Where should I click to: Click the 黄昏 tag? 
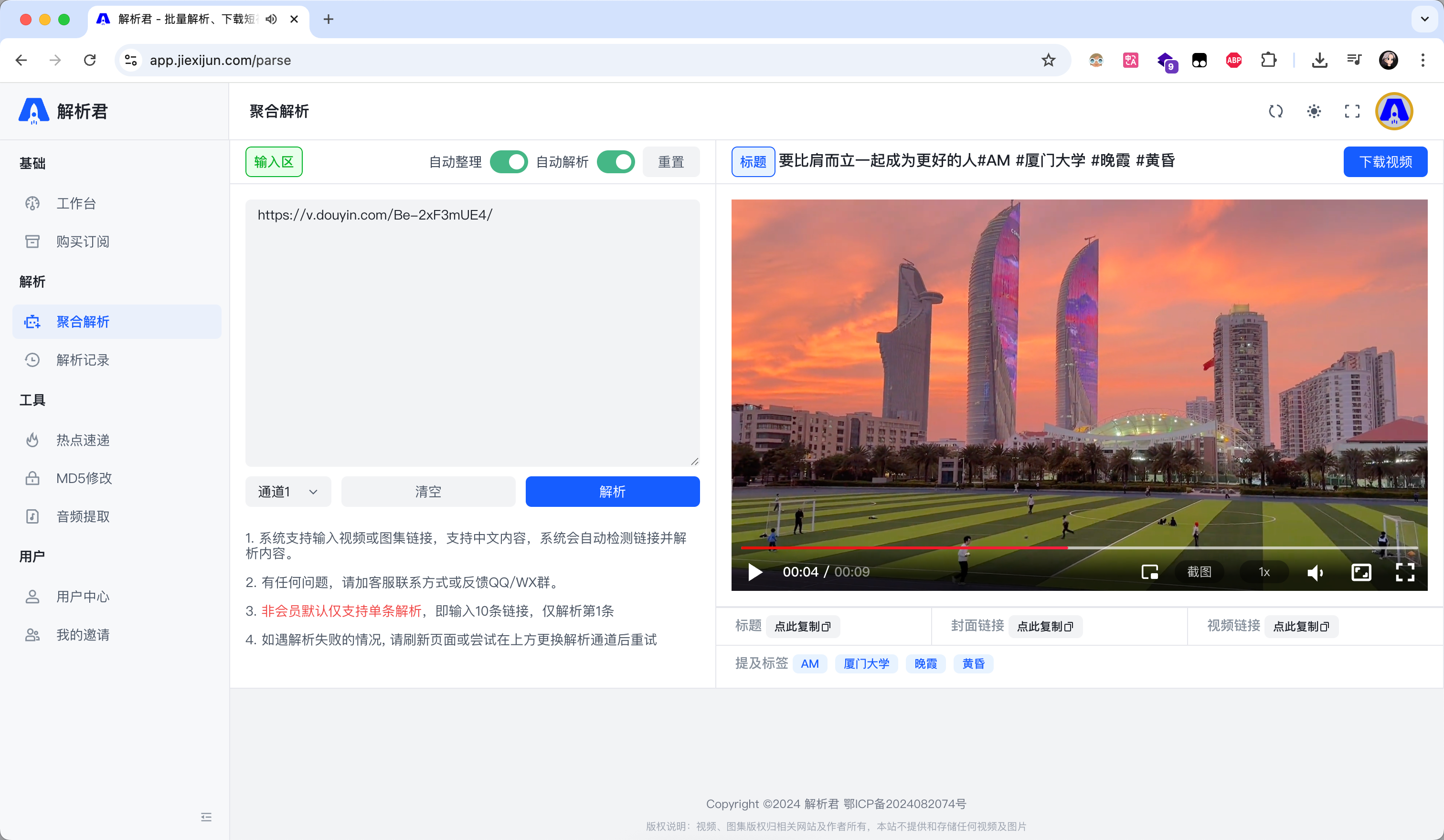[x=973, y=663]
